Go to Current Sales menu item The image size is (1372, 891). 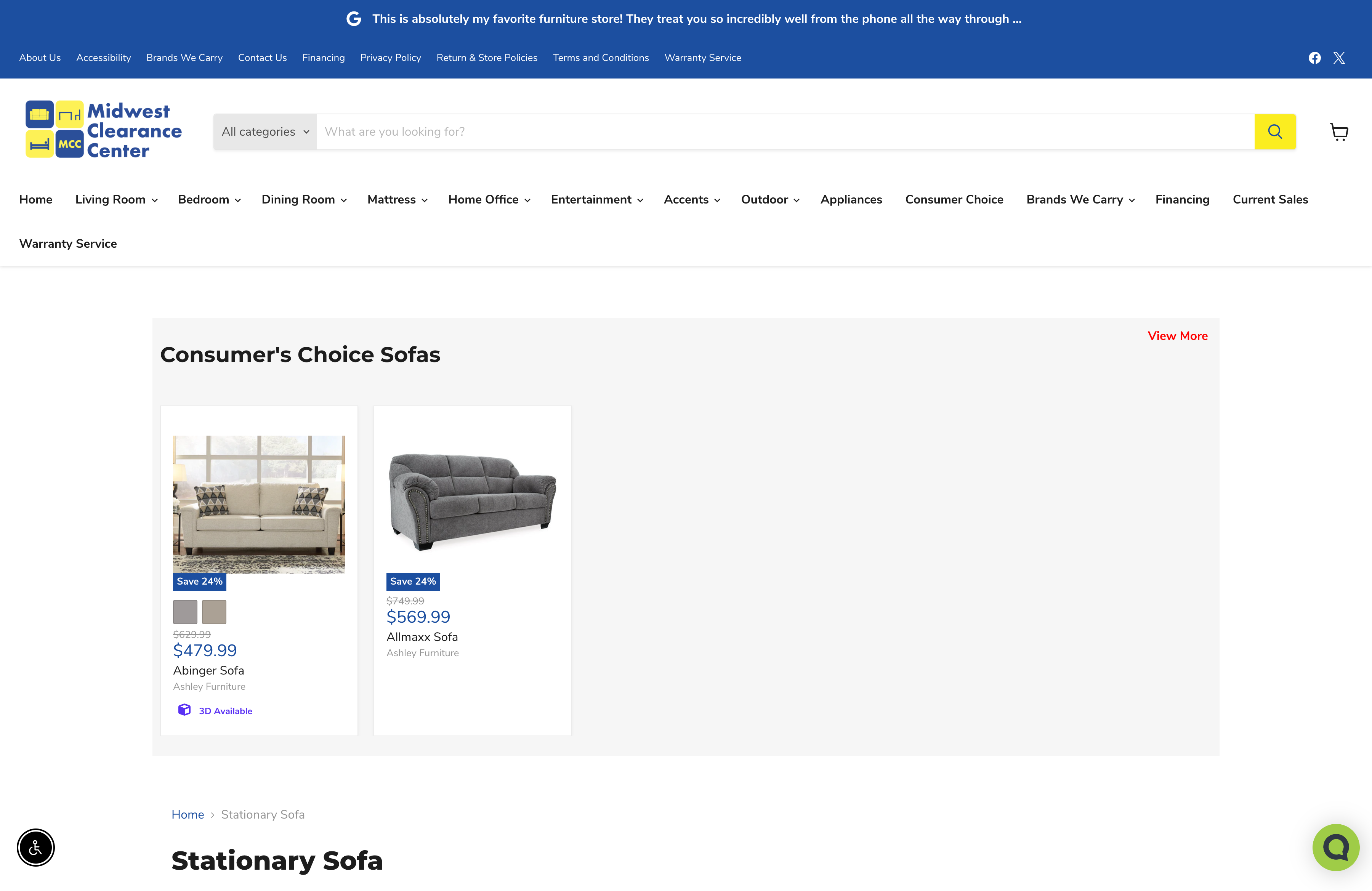pos(1270,199)
